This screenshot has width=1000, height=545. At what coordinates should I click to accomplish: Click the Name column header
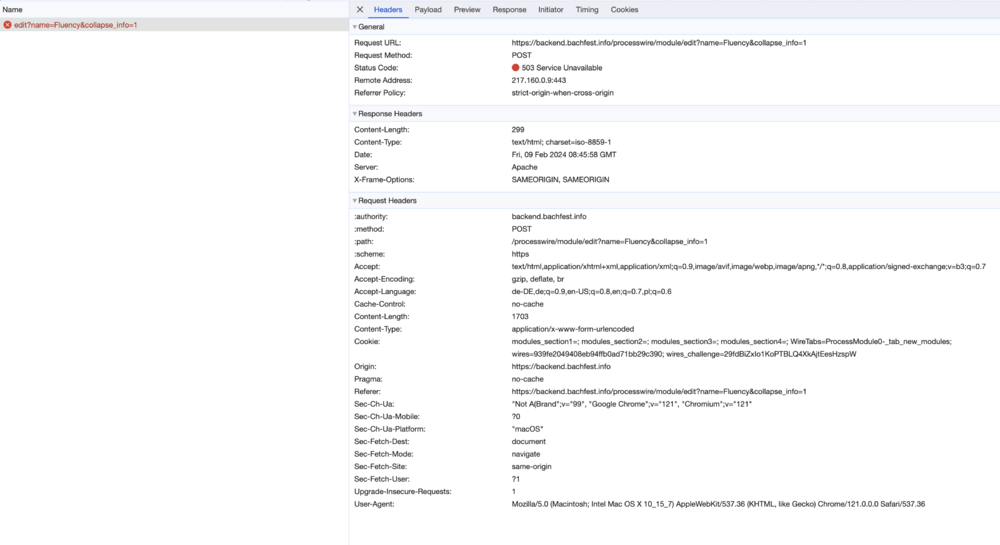[12, 9]
